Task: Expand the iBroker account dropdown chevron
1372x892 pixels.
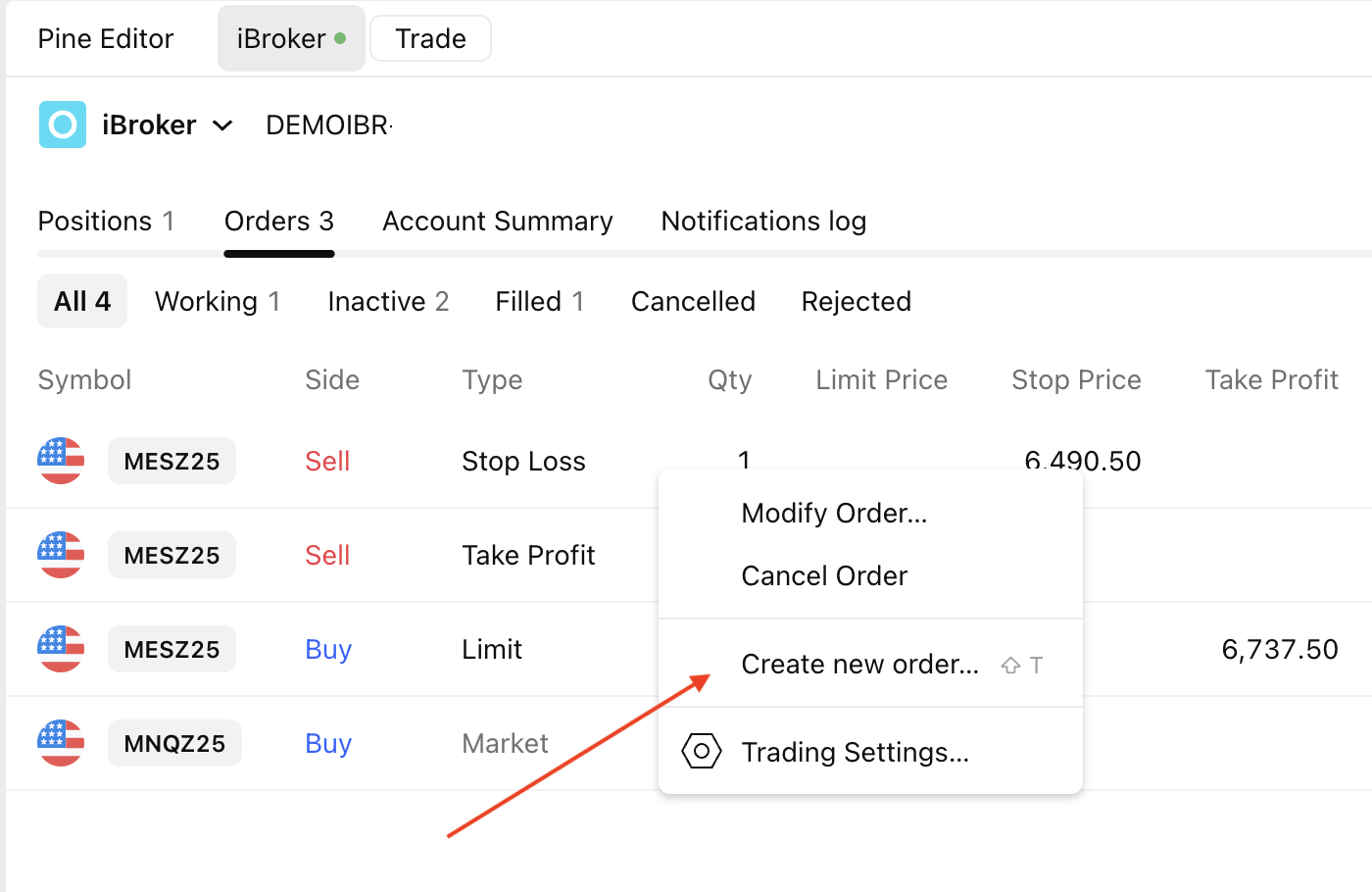Action: coord(223,125)
